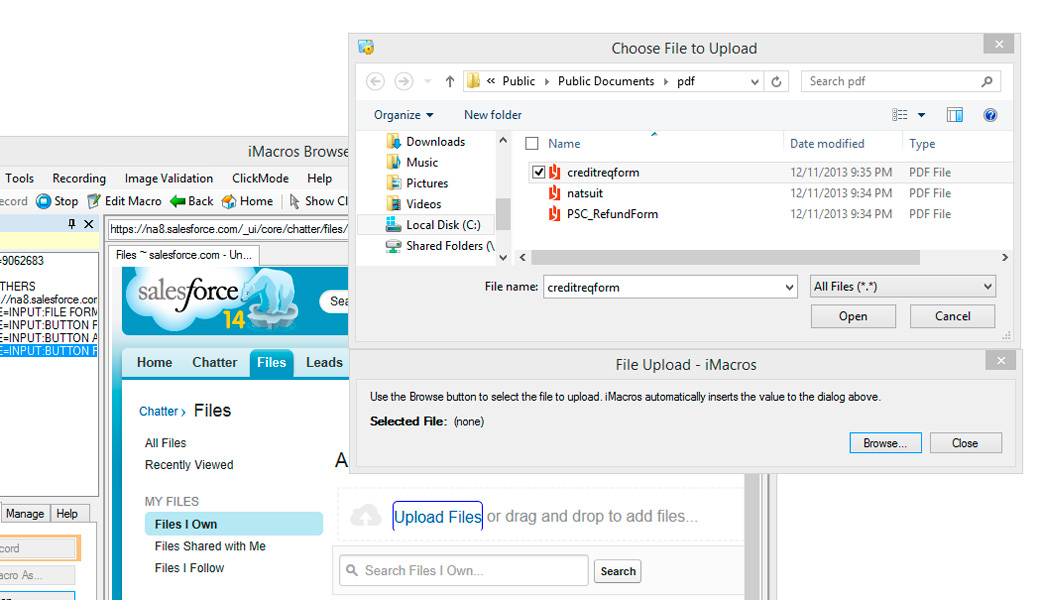Open file dialog help
Viewport: 1040px width, 600px height.
click(x=990, y=115)
